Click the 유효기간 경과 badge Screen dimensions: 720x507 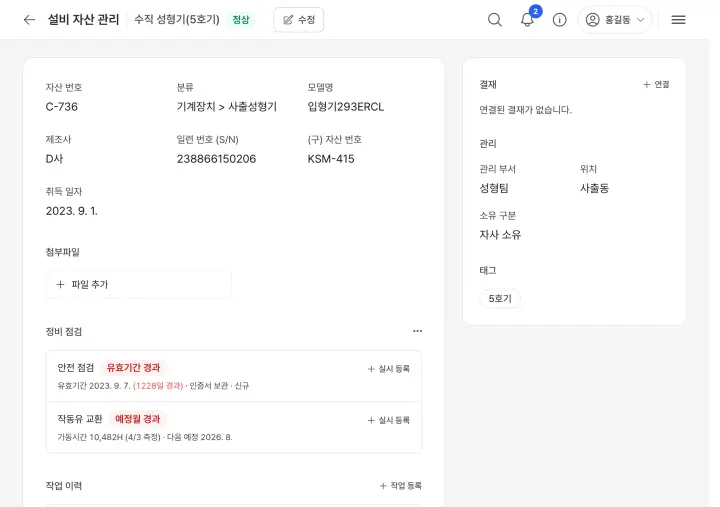(x=133, y=368)
